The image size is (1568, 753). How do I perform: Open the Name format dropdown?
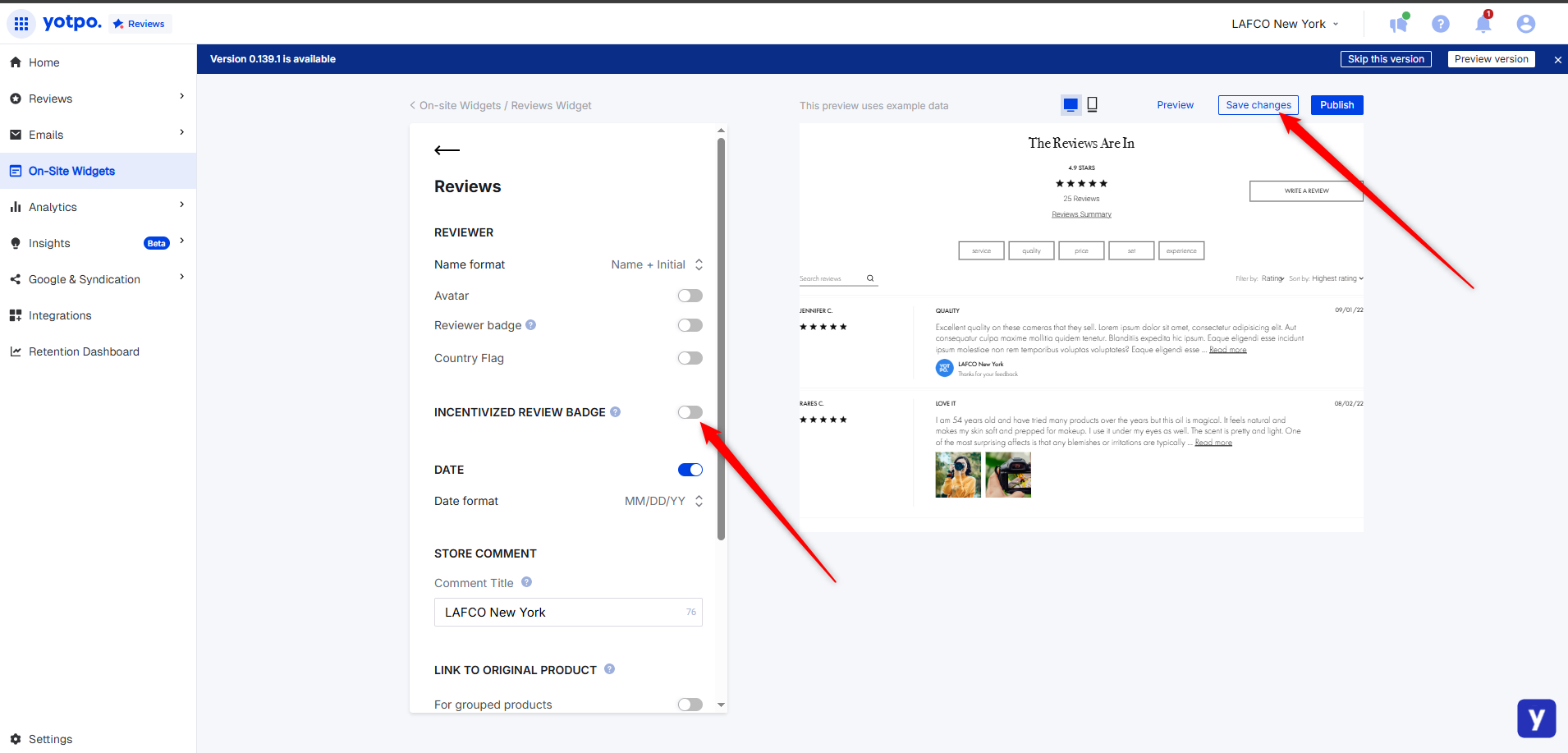click(x=657, y=264)
